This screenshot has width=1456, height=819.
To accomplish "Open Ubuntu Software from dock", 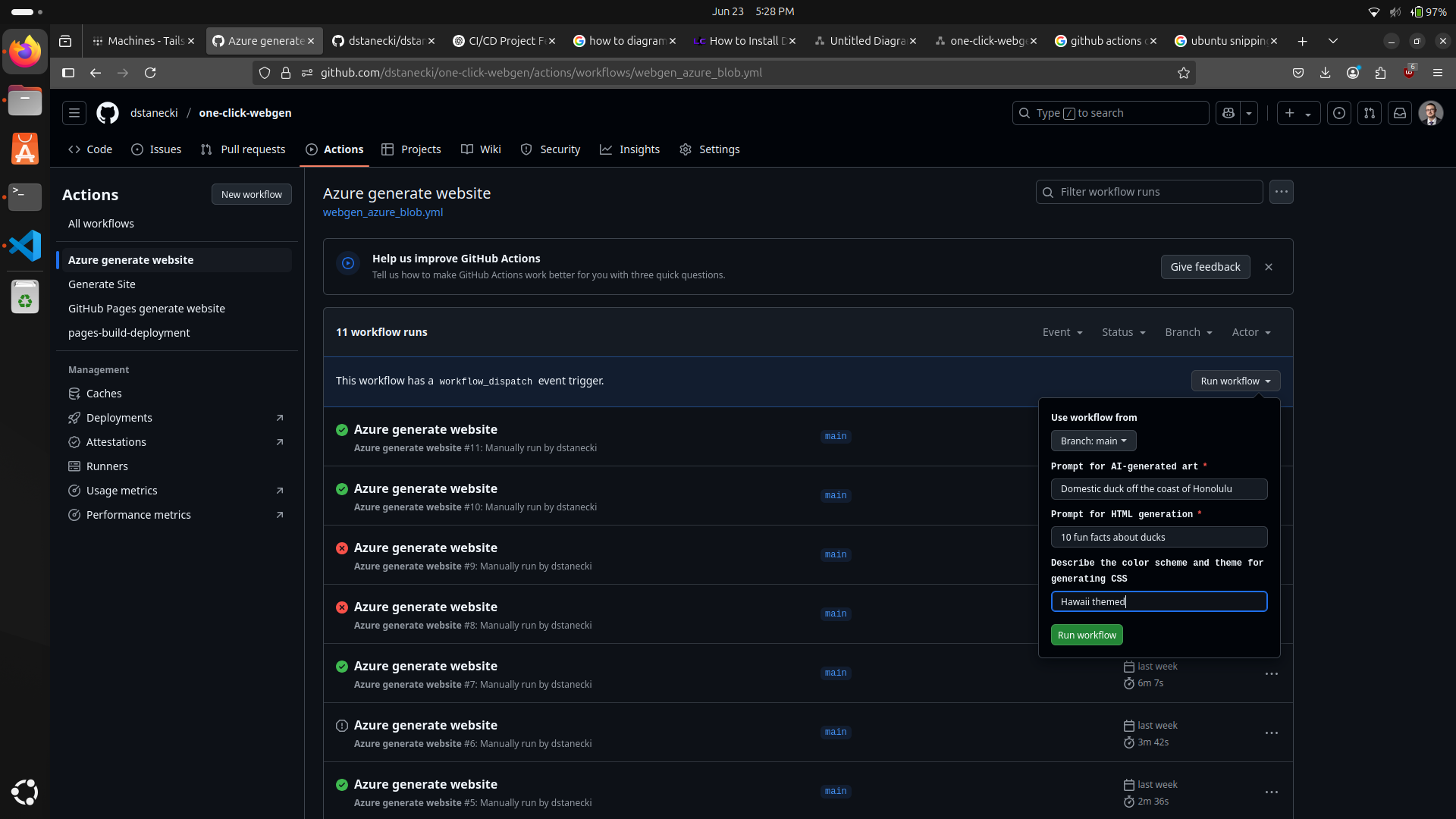I will coord(25,149).
